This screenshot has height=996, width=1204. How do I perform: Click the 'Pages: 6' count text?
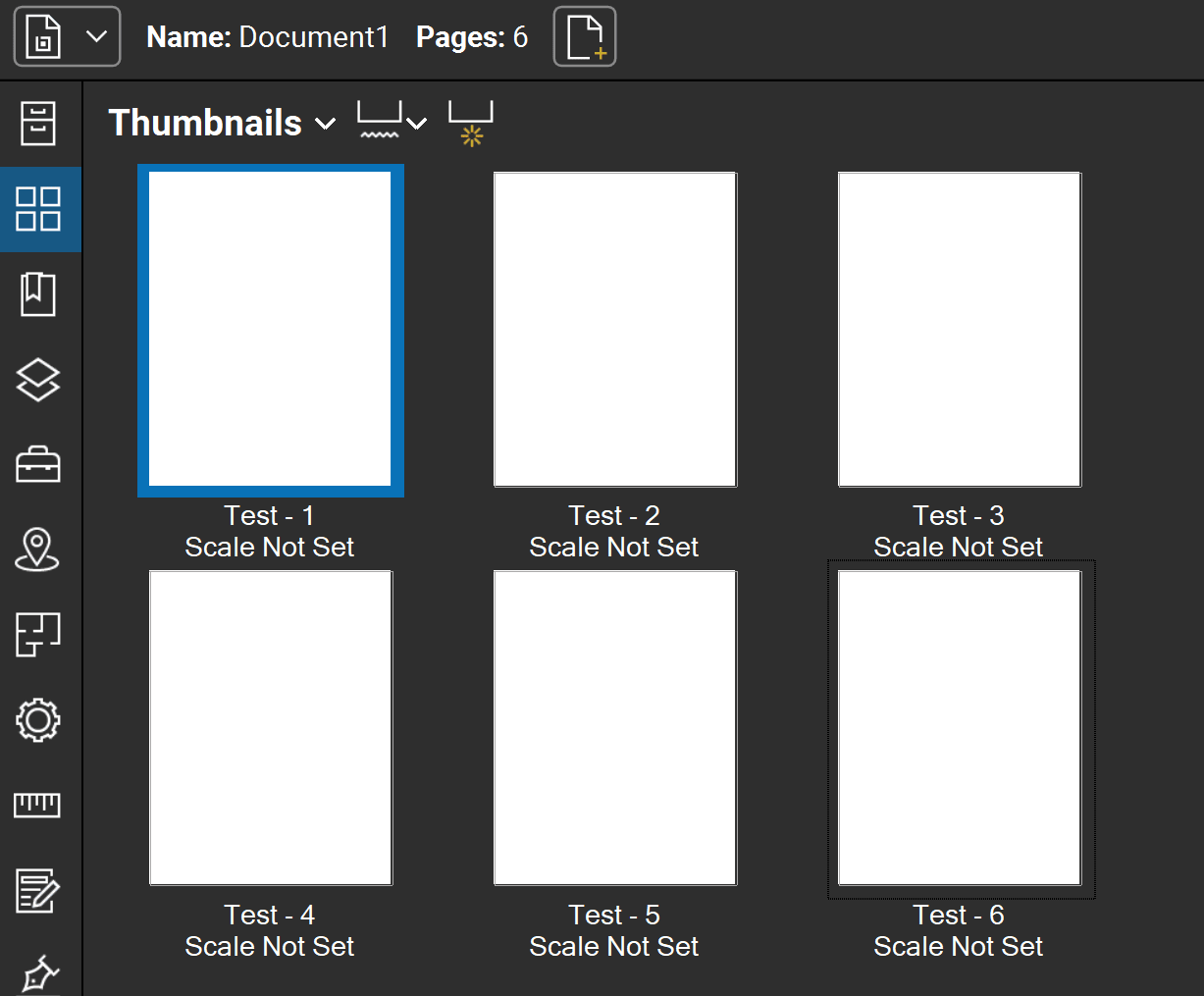(472, 37)
